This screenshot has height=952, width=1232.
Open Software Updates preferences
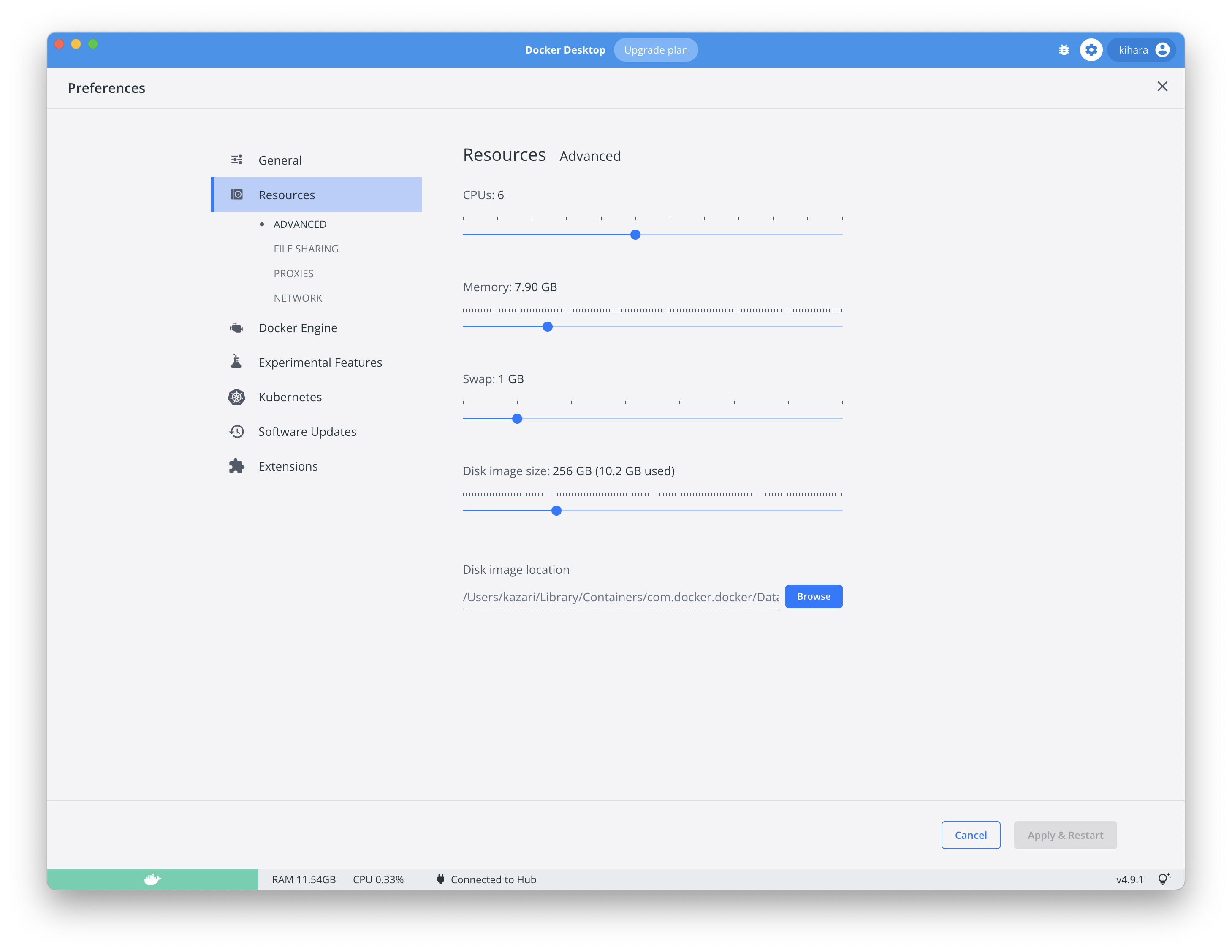pyautogui.click(x=307, y=432)
